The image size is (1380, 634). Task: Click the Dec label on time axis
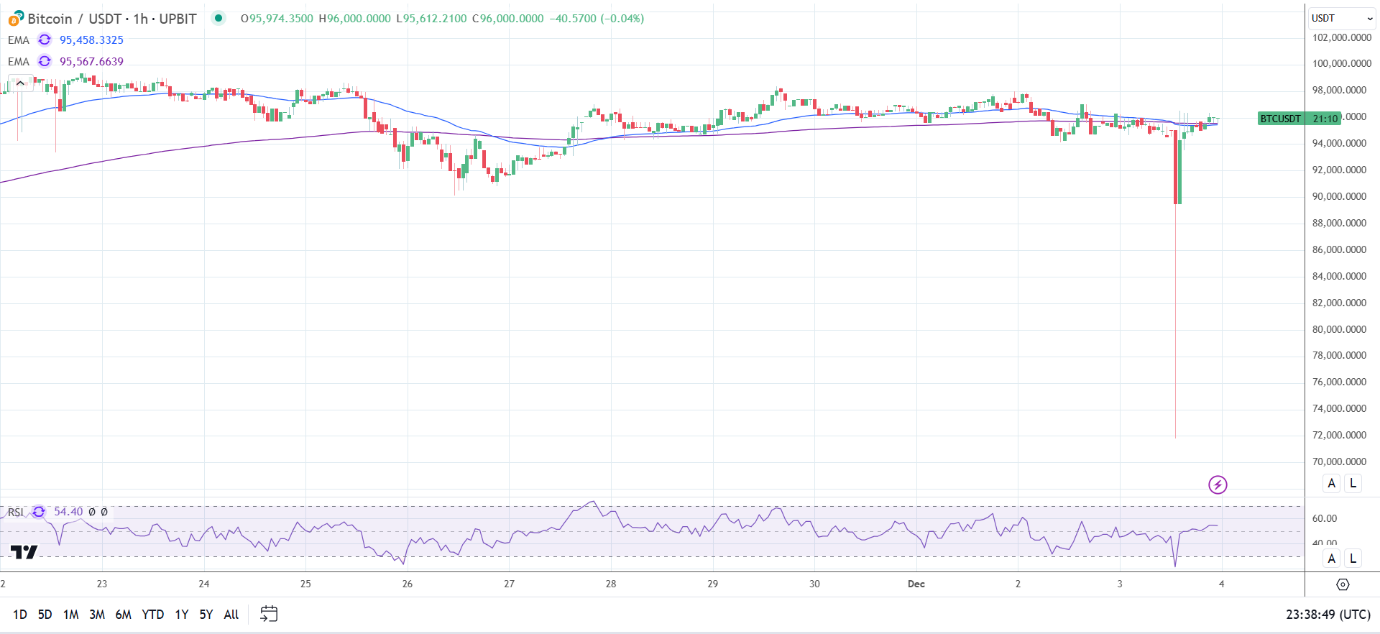pyautogui.click(x=917, y=583)
